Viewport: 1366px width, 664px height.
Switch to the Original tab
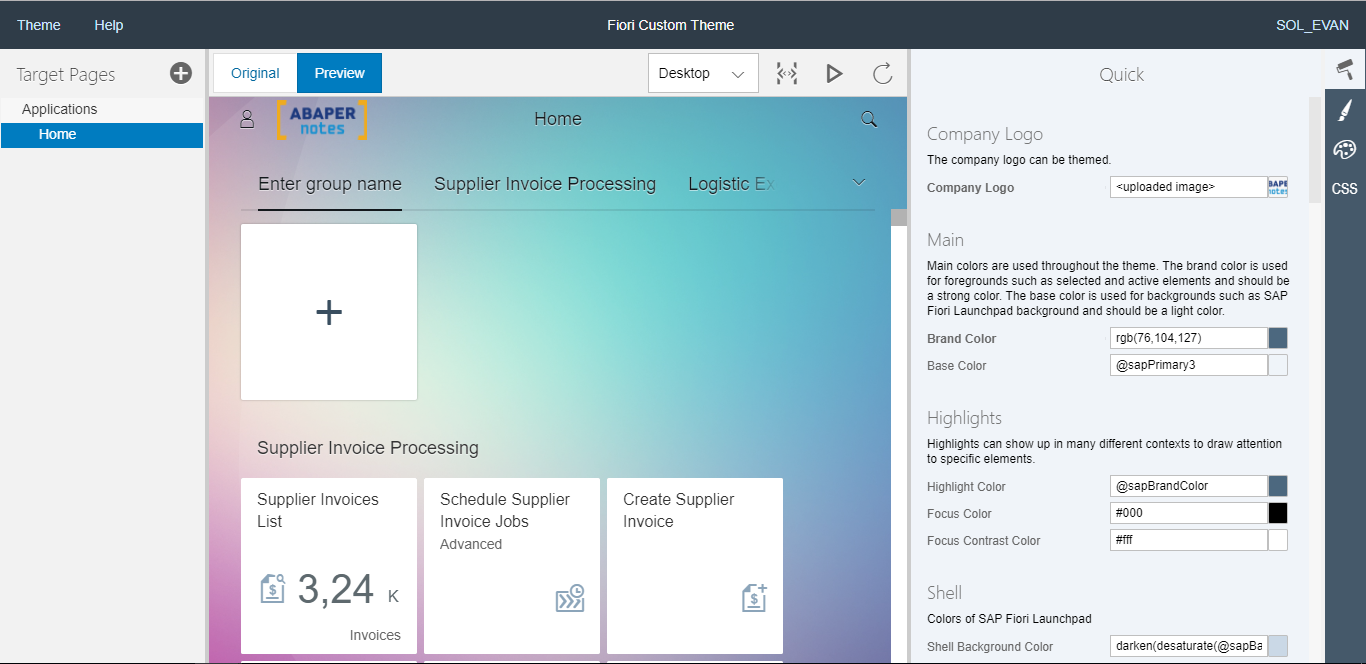(254, 72)
